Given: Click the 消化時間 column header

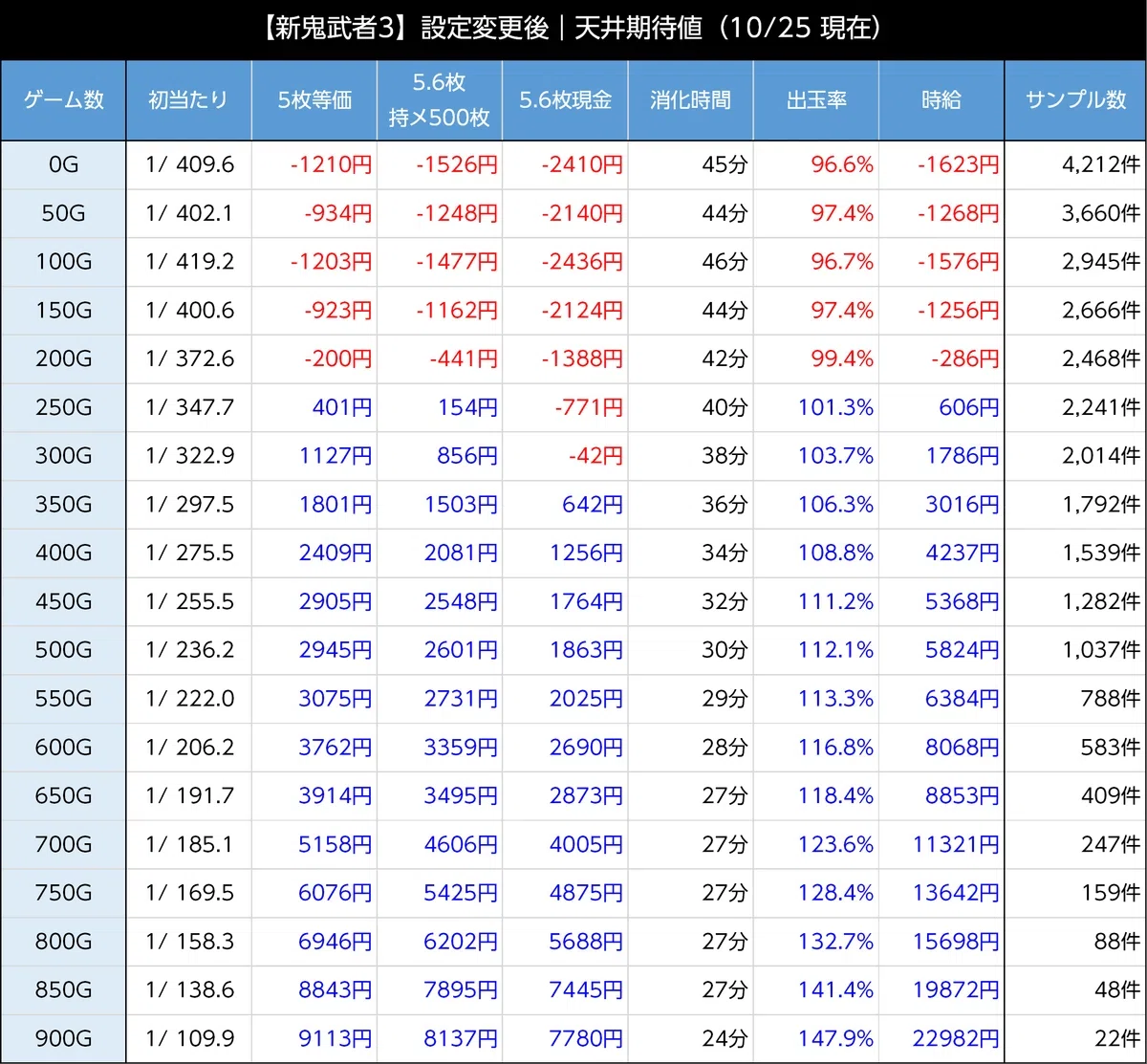Looking at the screenshot, I should (690, 100).
